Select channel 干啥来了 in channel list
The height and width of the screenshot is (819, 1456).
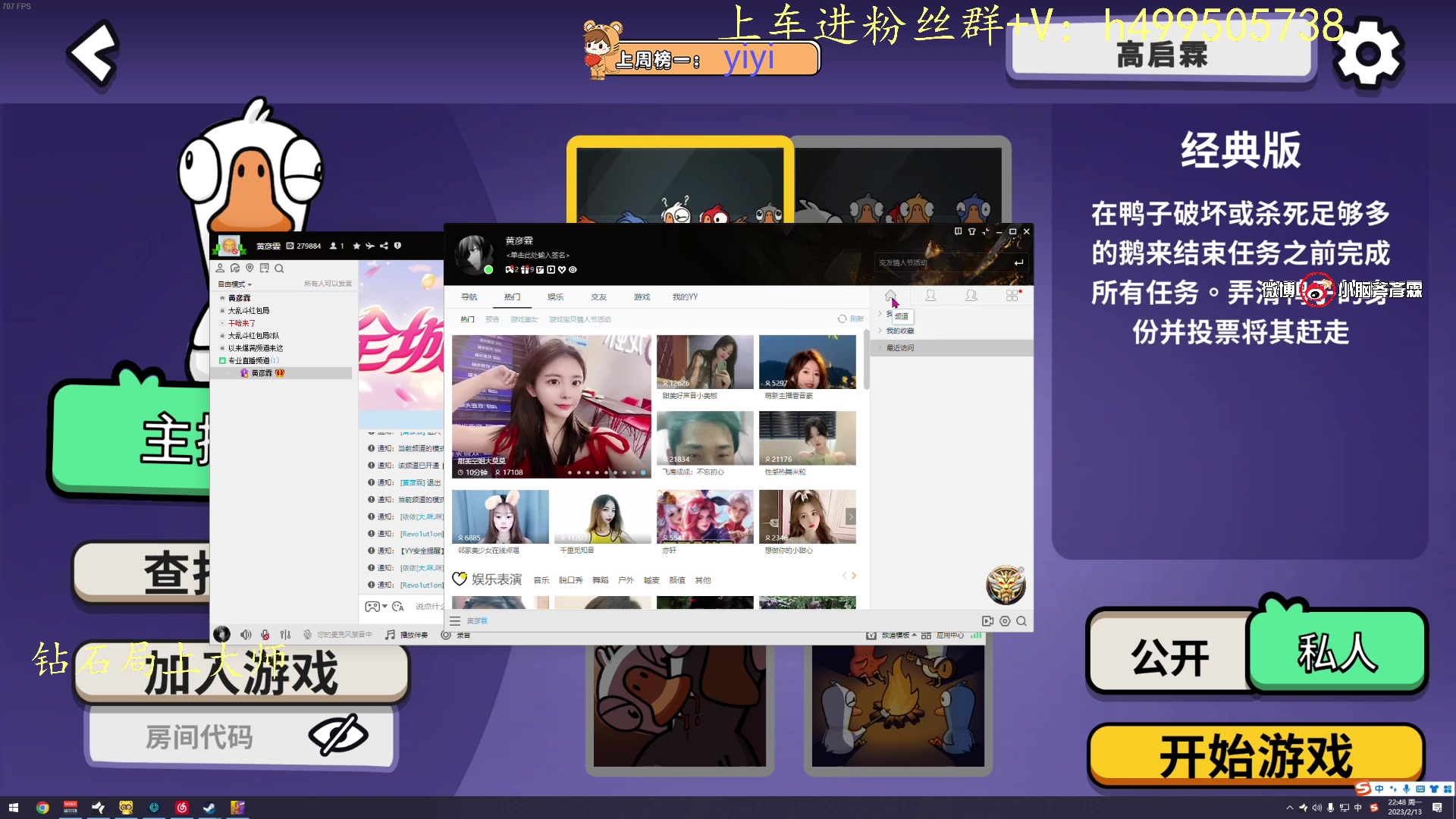click(x=242, y=323)
